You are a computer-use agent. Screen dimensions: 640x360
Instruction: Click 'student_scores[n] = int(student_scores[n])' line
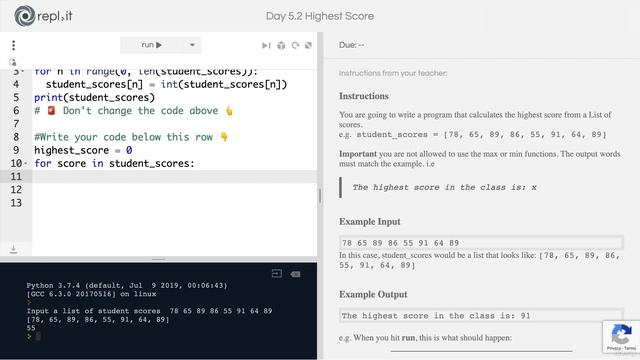coord(167,84)
